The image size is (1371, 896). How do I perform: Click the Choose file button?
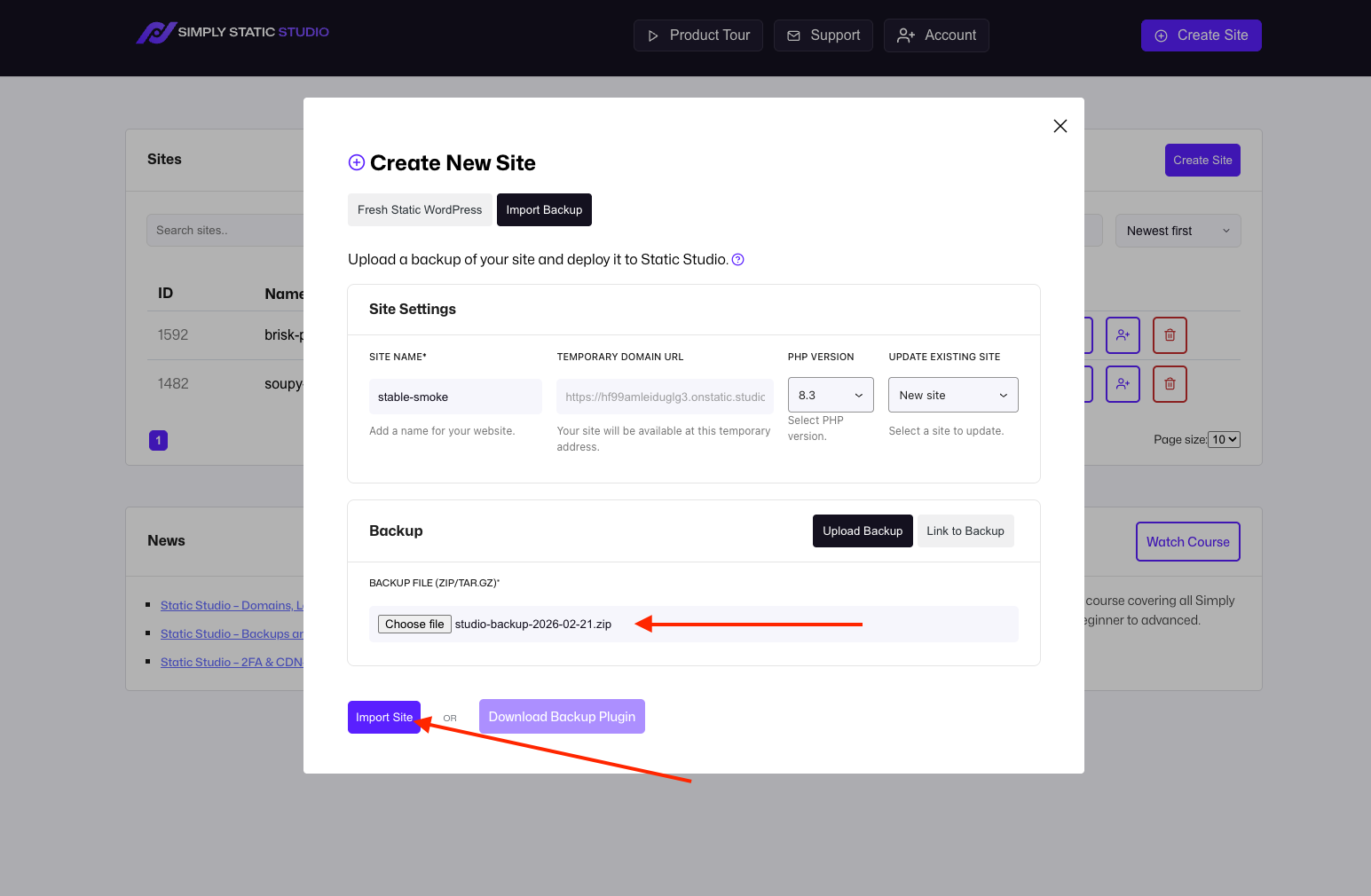[414, 625]
